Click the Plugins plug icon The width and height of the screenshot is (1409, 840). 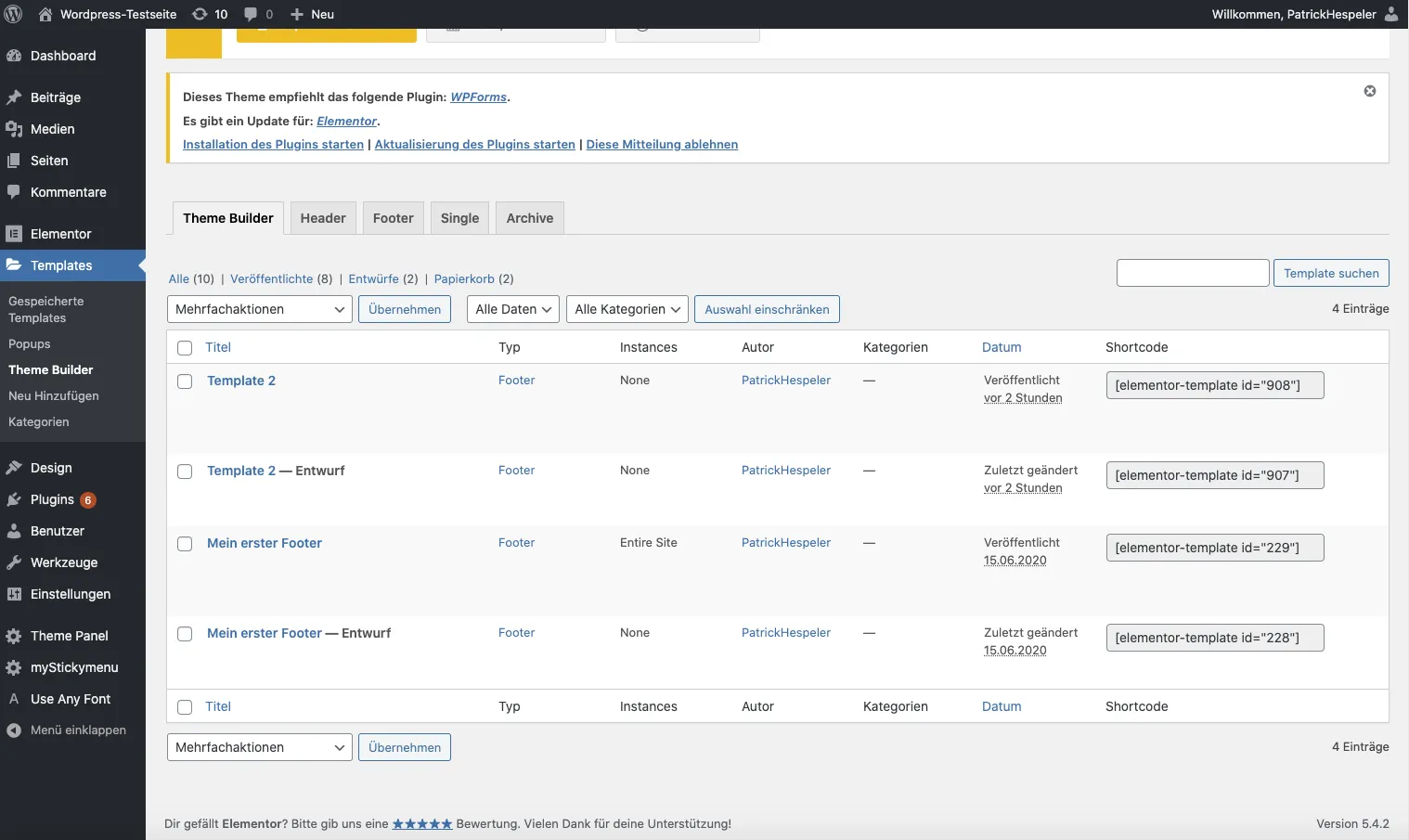coord(14,499)
